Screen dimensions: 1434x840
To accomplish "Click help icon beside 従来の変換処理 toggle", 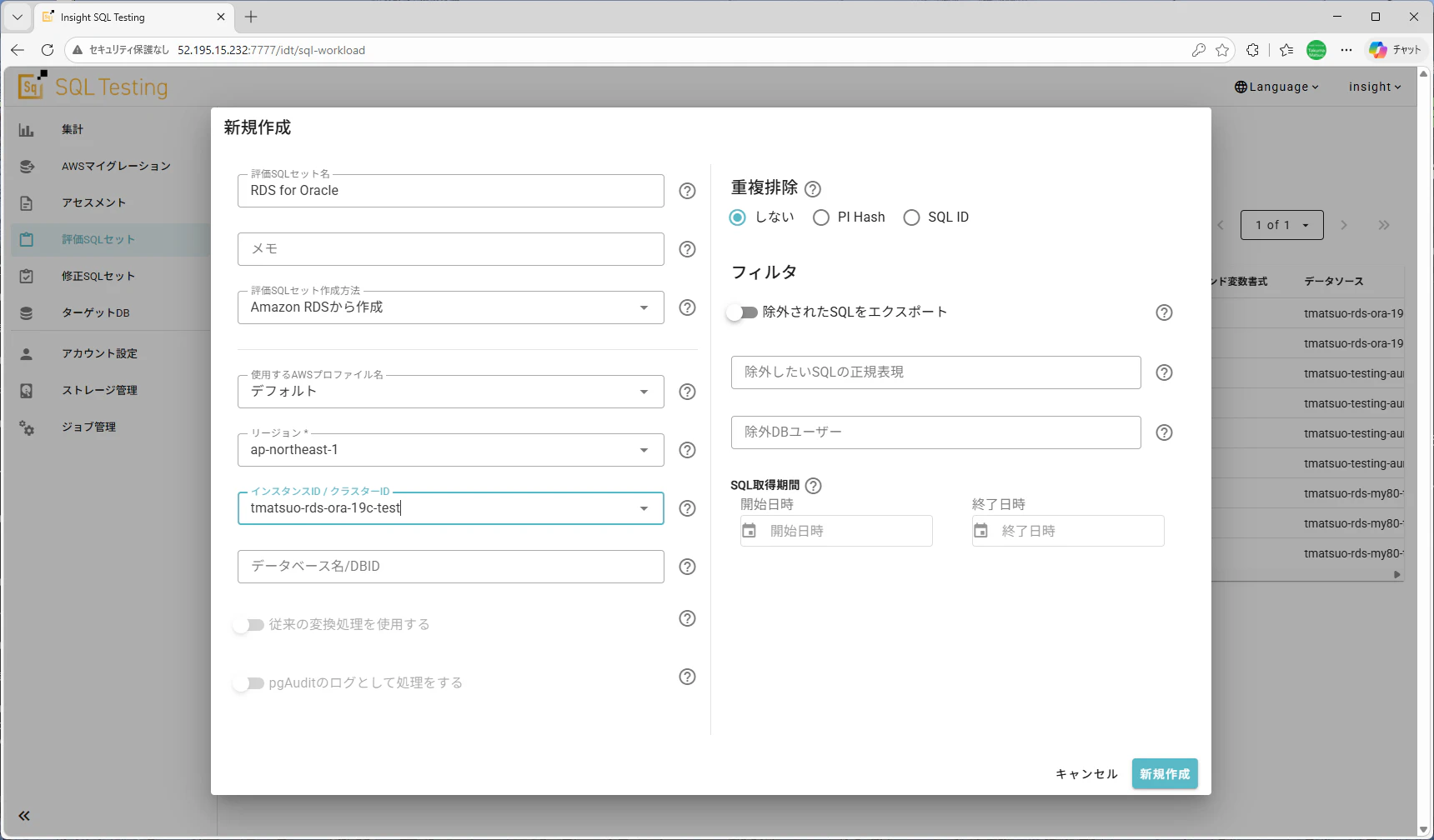I will [687, 618].
